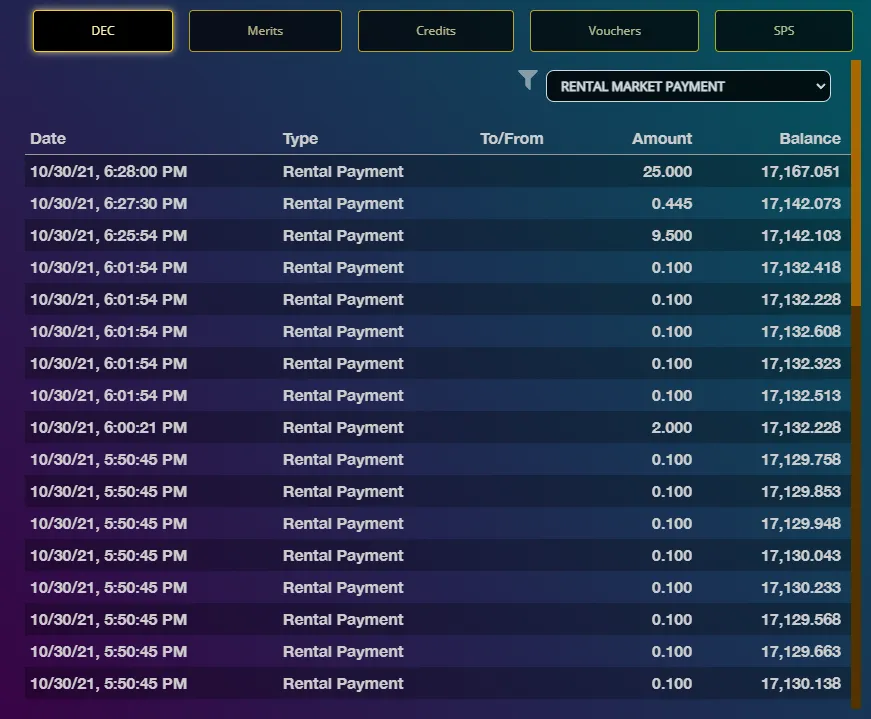Click the Type column header
871x719 pixels.
click(300, 138)
